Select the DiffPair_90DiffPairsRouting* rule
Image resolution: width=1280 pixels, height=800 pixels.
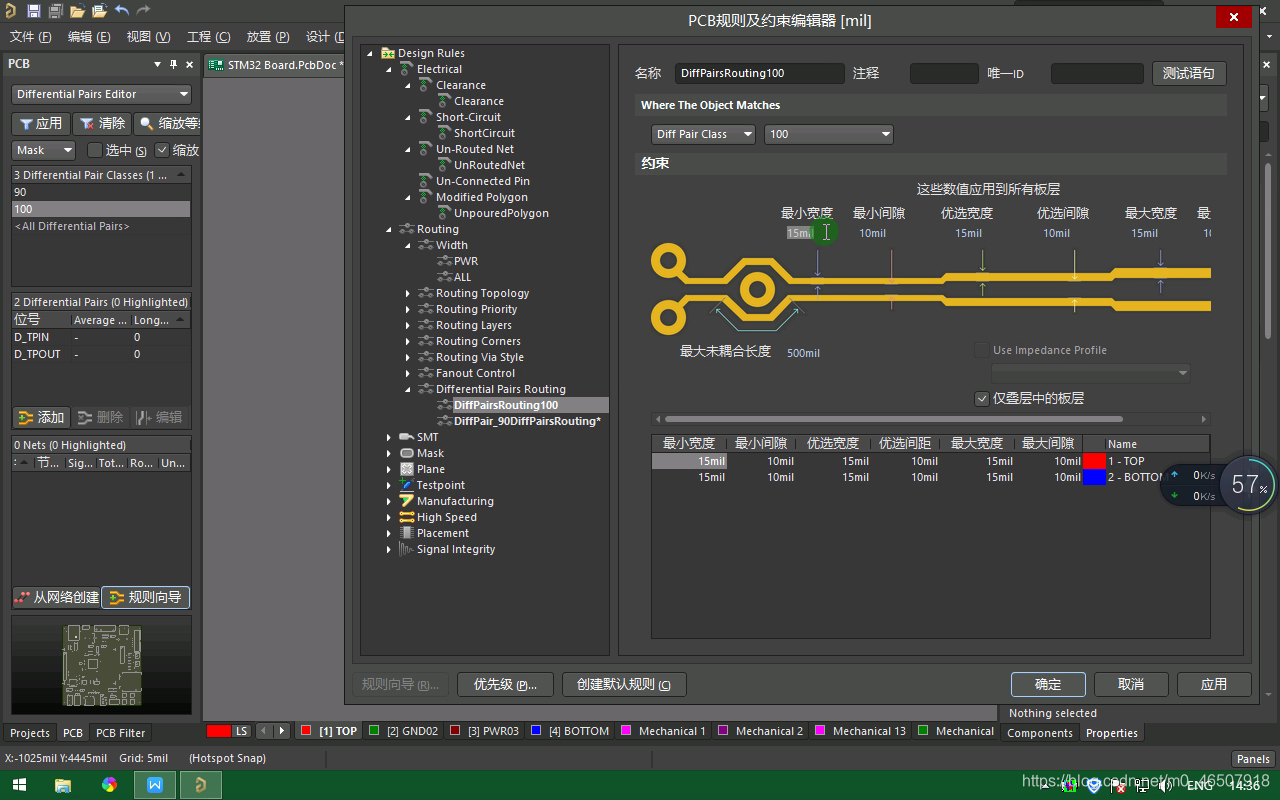pos(527,421)
